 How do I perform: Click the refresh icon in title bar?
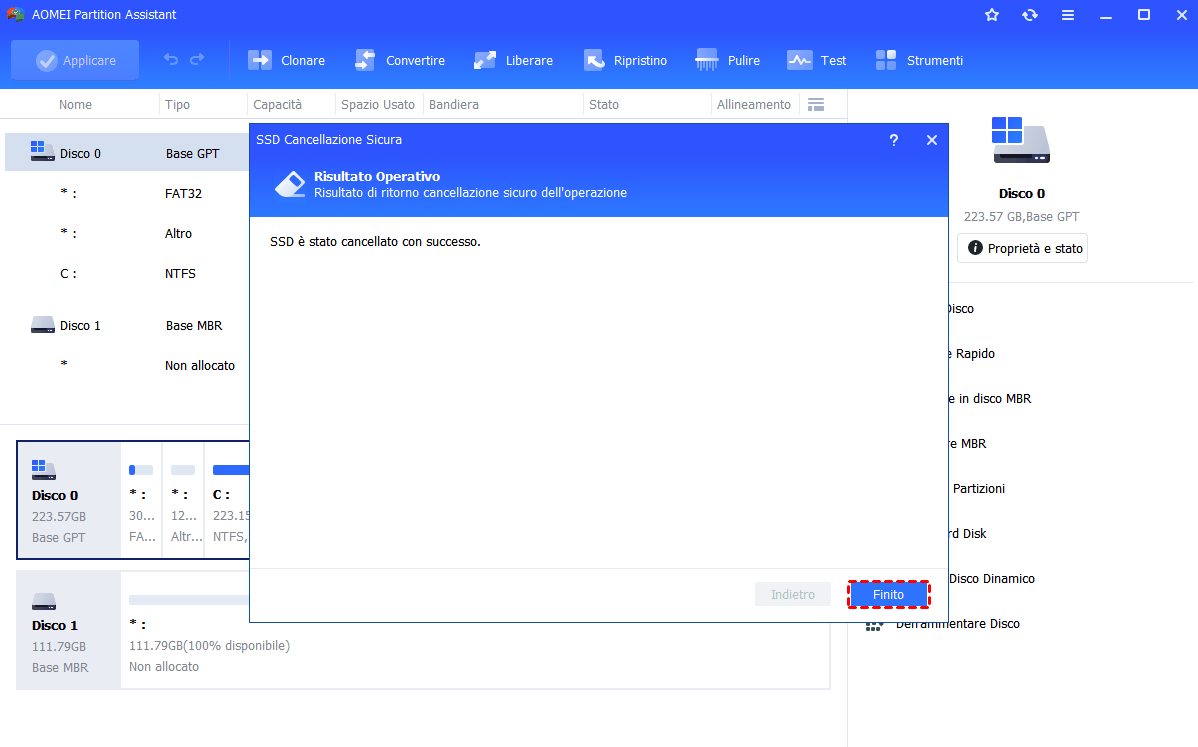click(x=1030, y=15)
